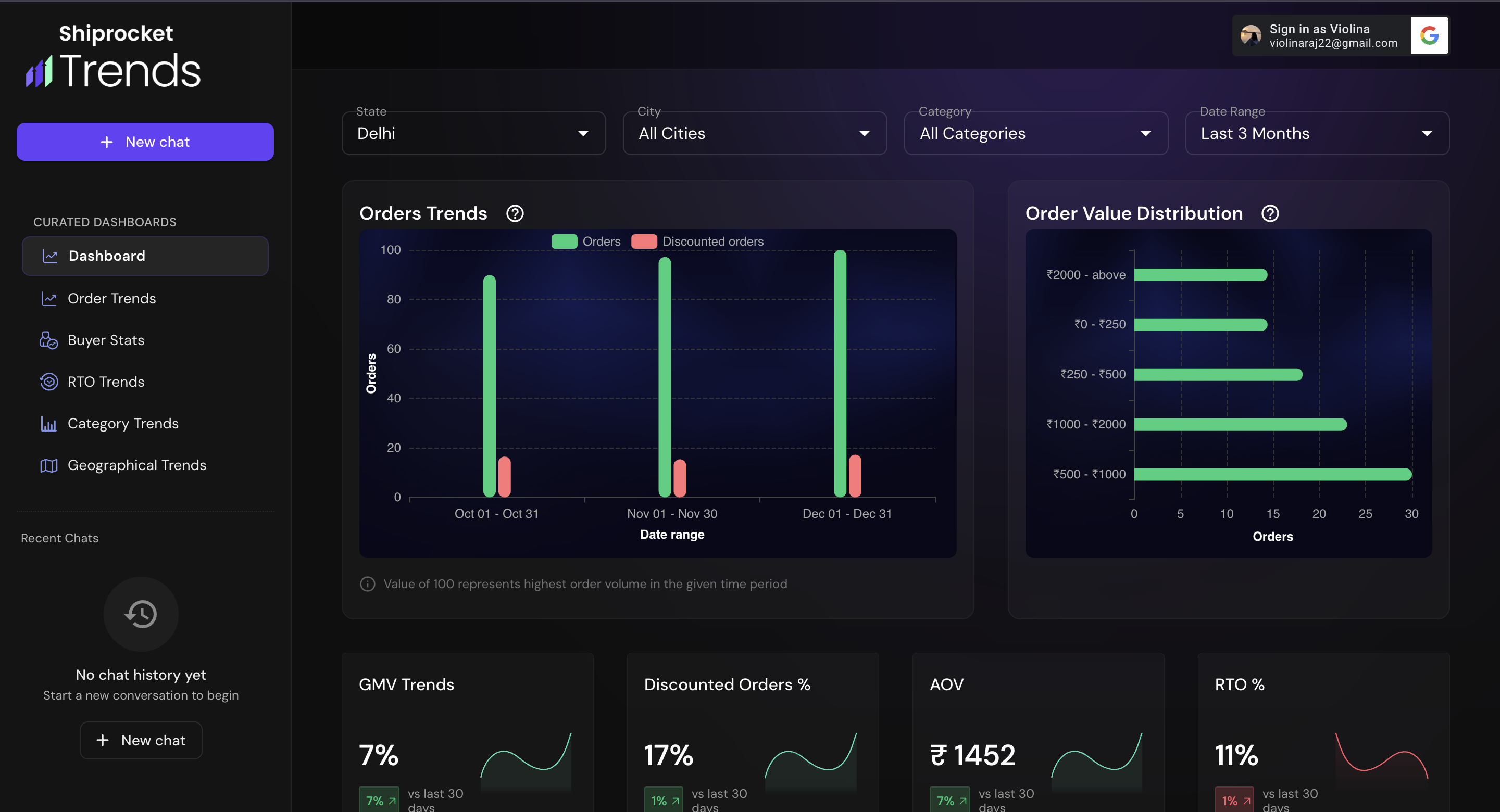Viewport: 1500px width, 812px height.
Task: Select the Order Trends sidebar icon
Action: (49, 298)
